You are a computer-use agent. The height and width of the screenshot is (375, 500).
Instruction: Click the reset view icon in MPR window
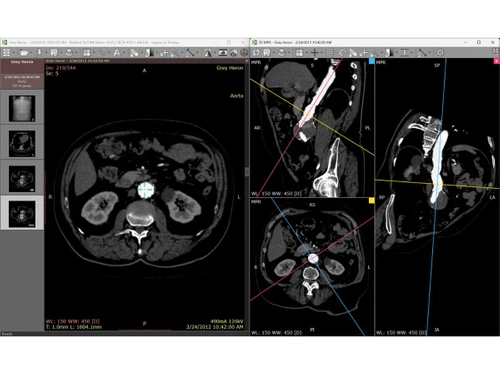[256, 52]
